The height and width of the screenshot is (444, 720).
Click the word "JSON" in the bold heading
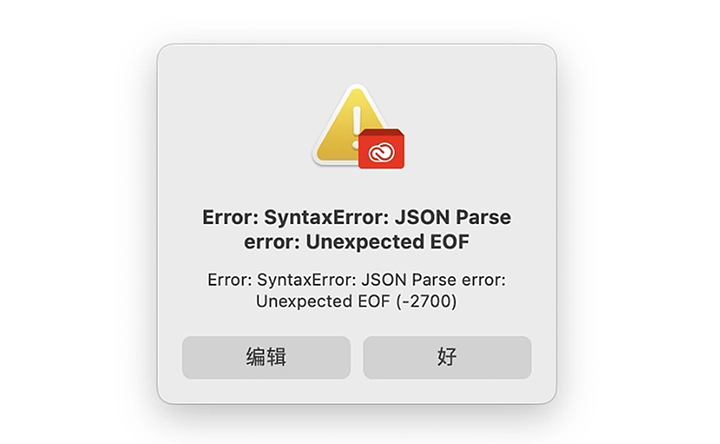pyautogui.click(x=422, y=217)
